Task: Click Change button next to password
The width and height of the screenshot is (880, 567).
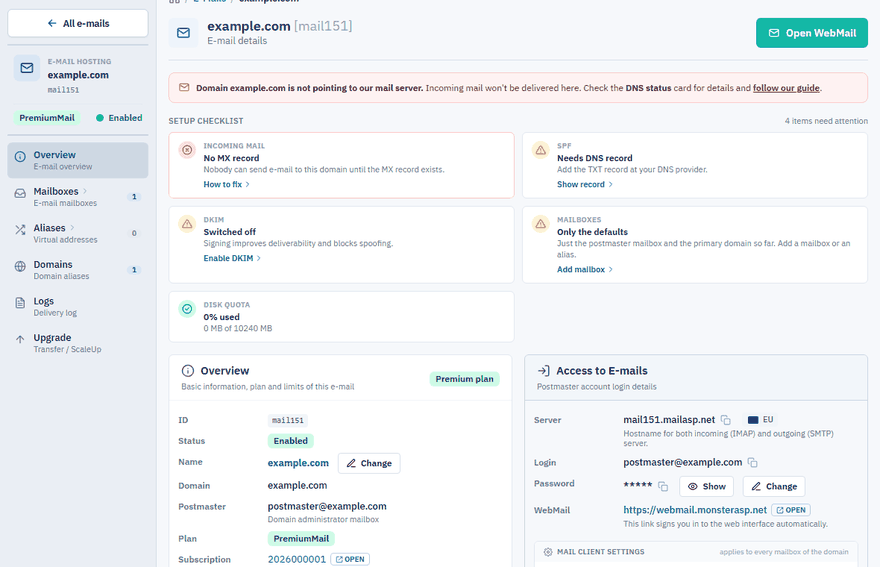Action: 774,486
